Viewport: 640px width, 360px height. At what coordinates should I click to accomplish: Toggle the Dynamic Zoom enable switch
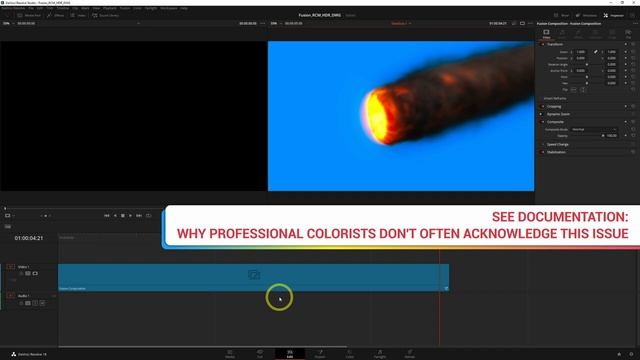[541, 114]
